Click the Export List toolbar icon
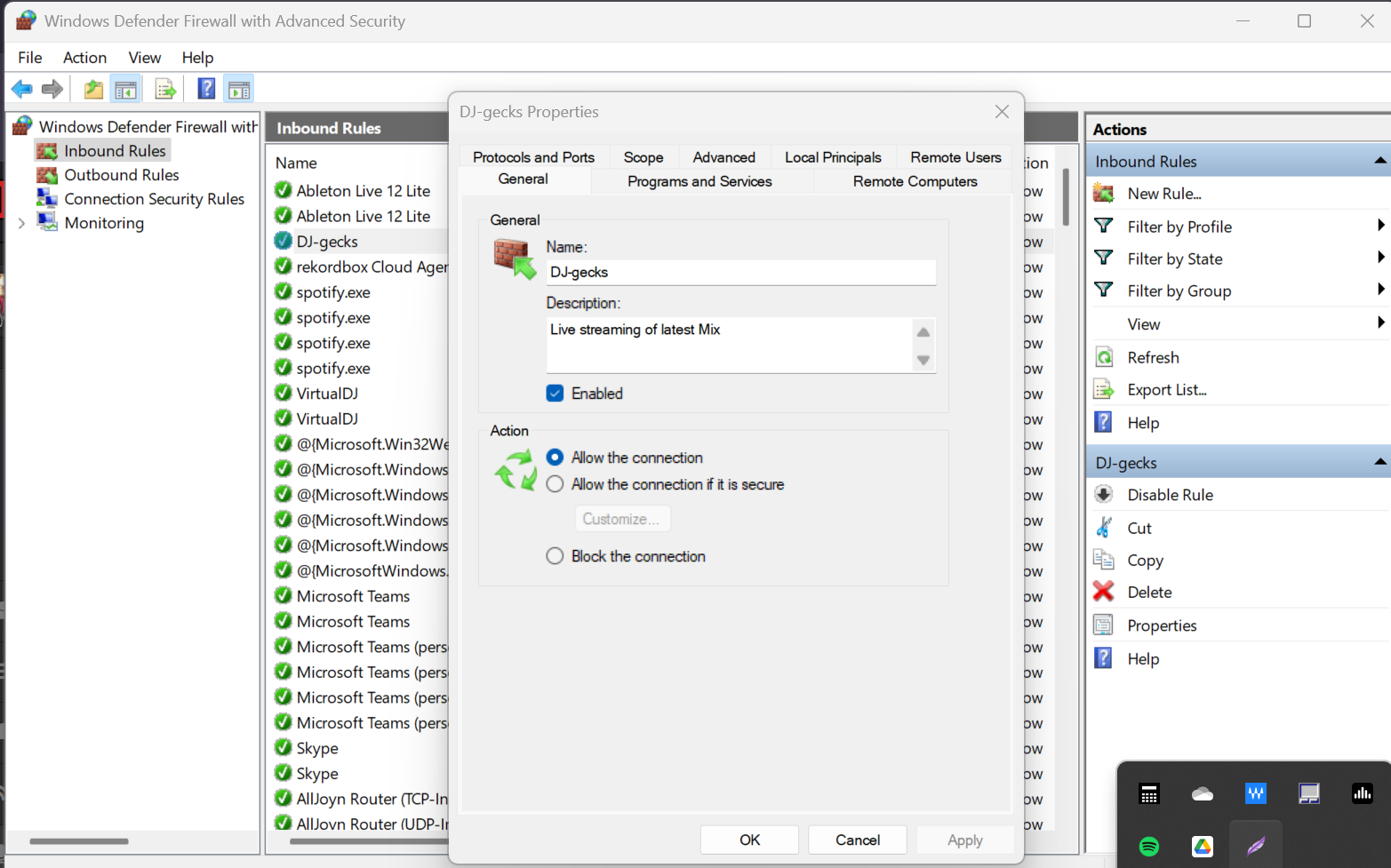 (165, 89)
